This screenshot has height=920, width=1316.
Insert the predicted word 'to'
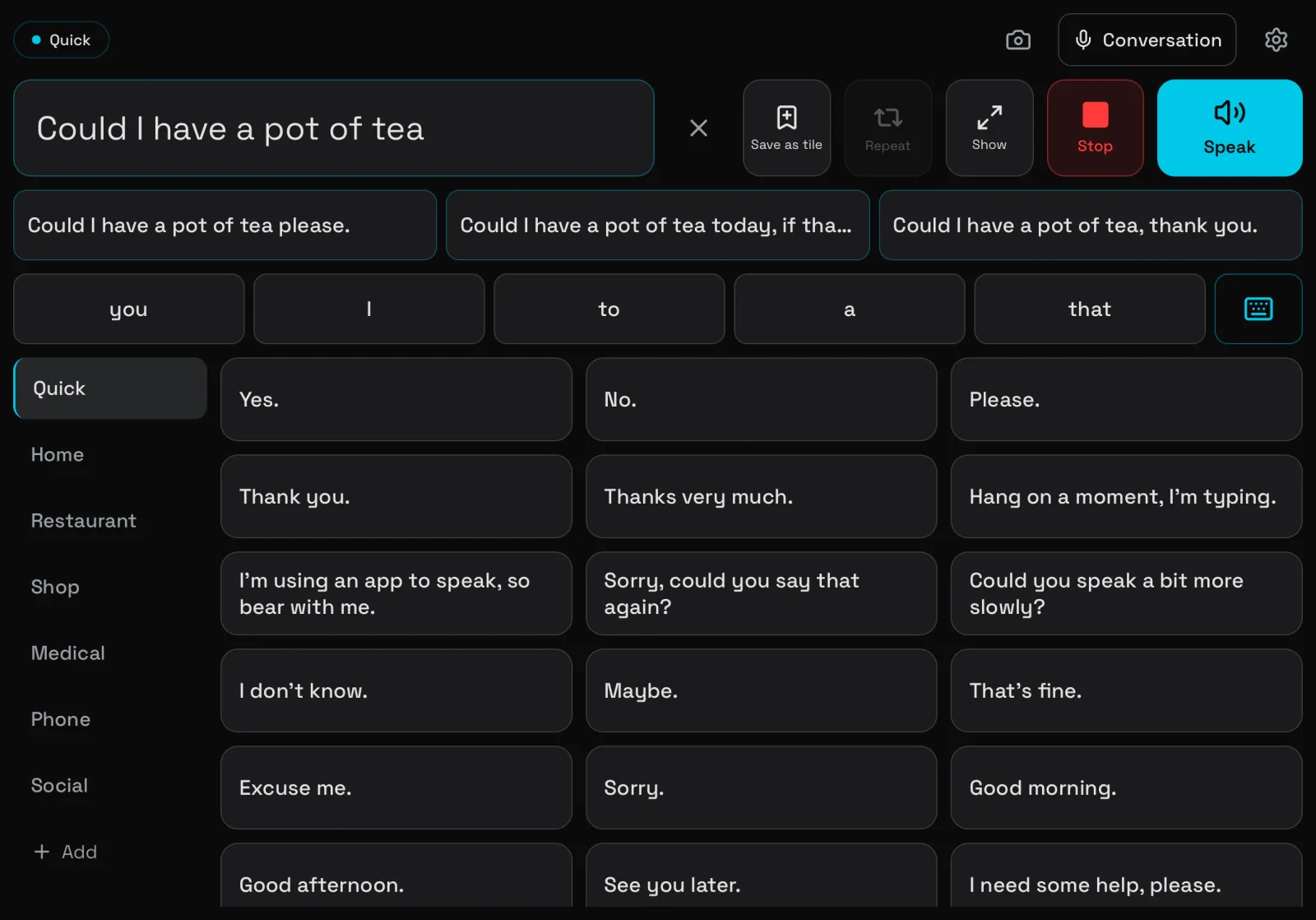coord(609,309)
